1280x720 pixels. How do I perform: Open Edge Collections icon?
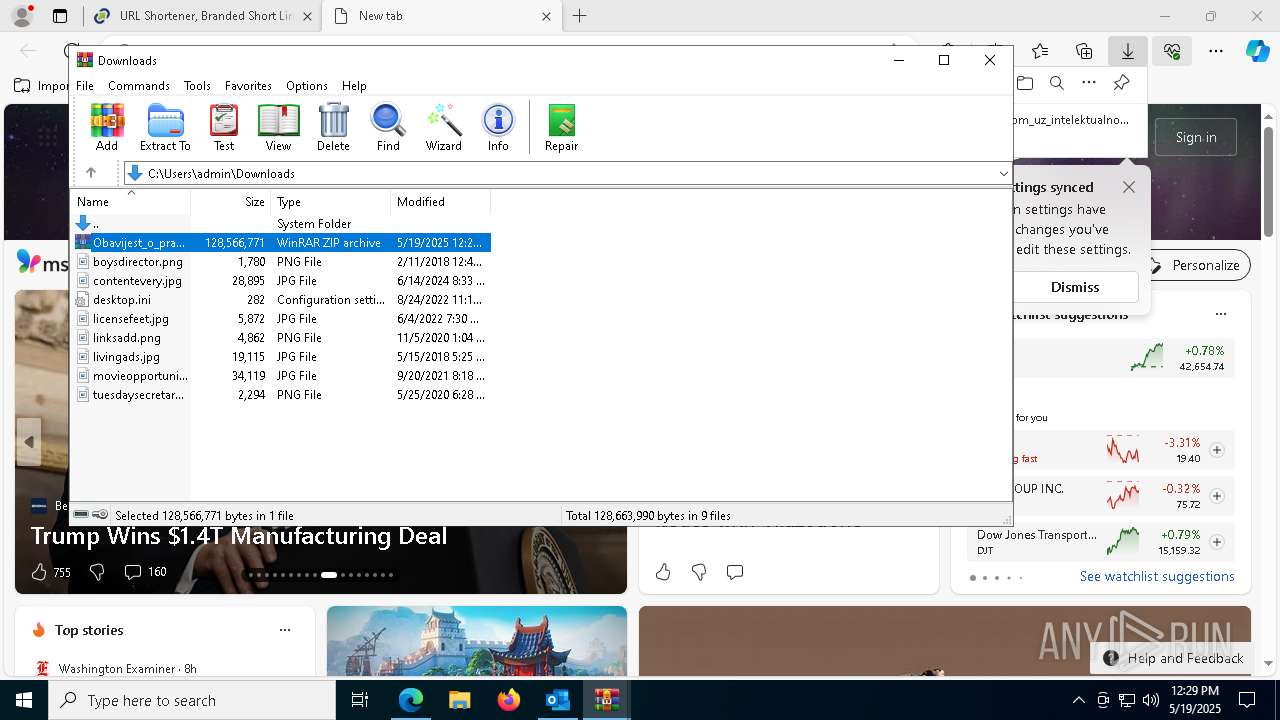1084,51
